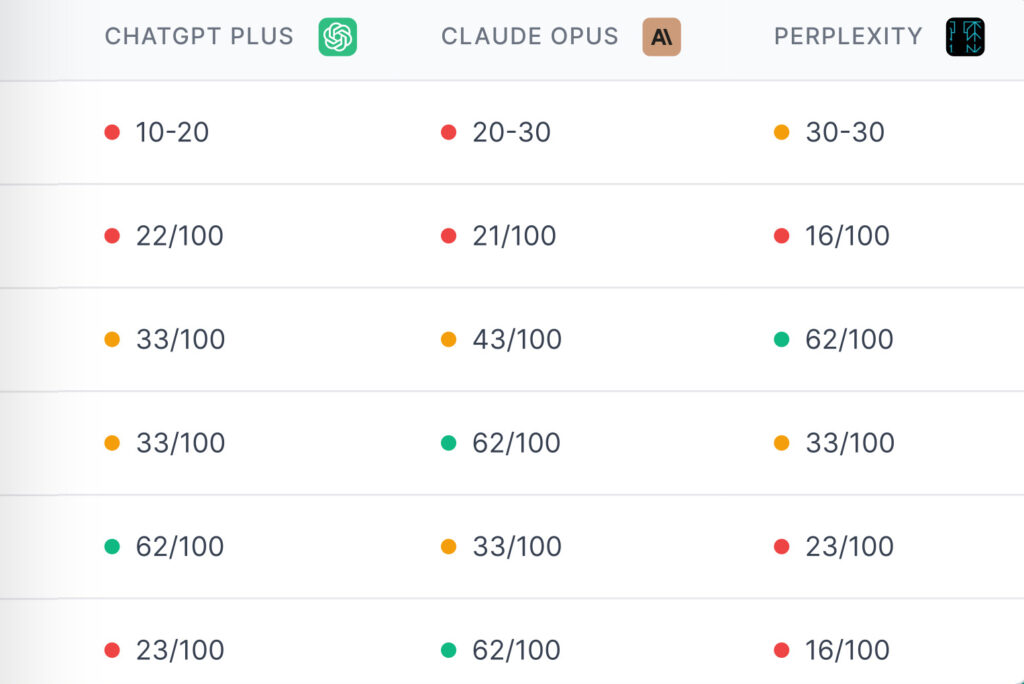The height and width of the screenshot is (684, 1024).
Task: Open the 20-30 value under Claude Opus
Action: 511,132
